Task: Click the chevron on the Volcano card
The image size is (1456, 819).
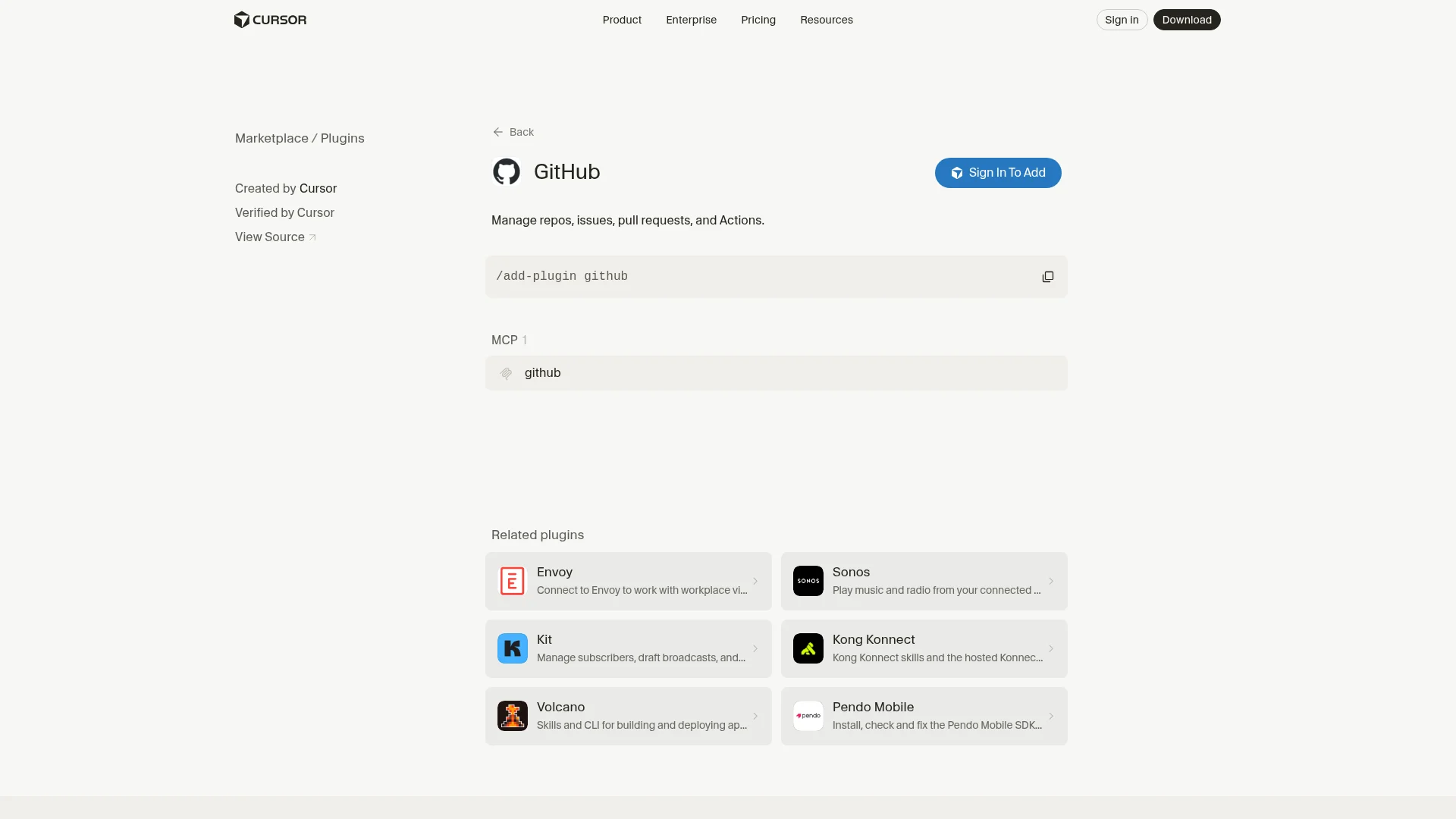Action: [755, 716]
